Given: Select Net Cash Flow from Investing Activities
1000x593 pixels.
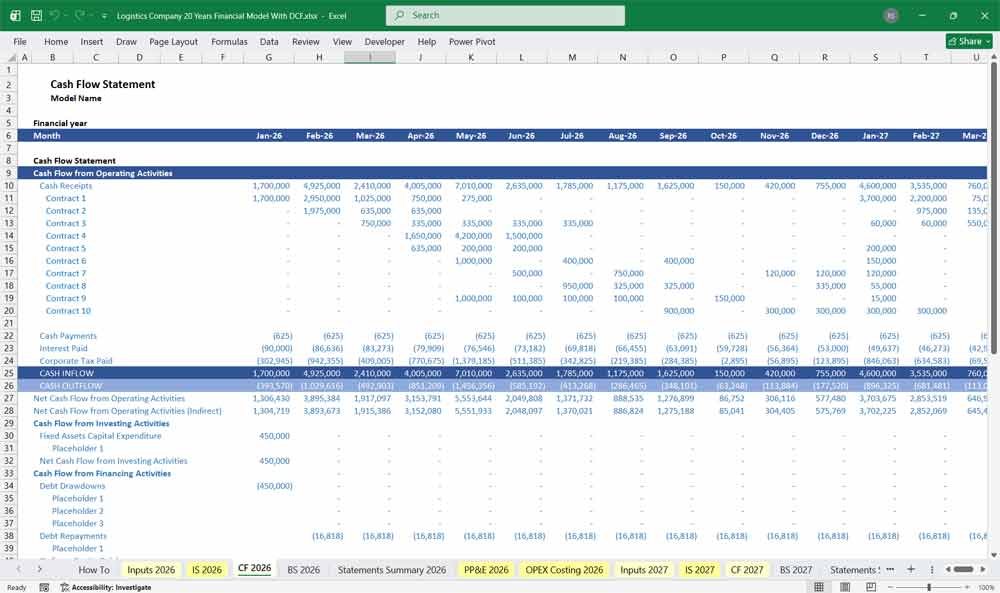Looking at the screenshot, I should coord(114,461).
